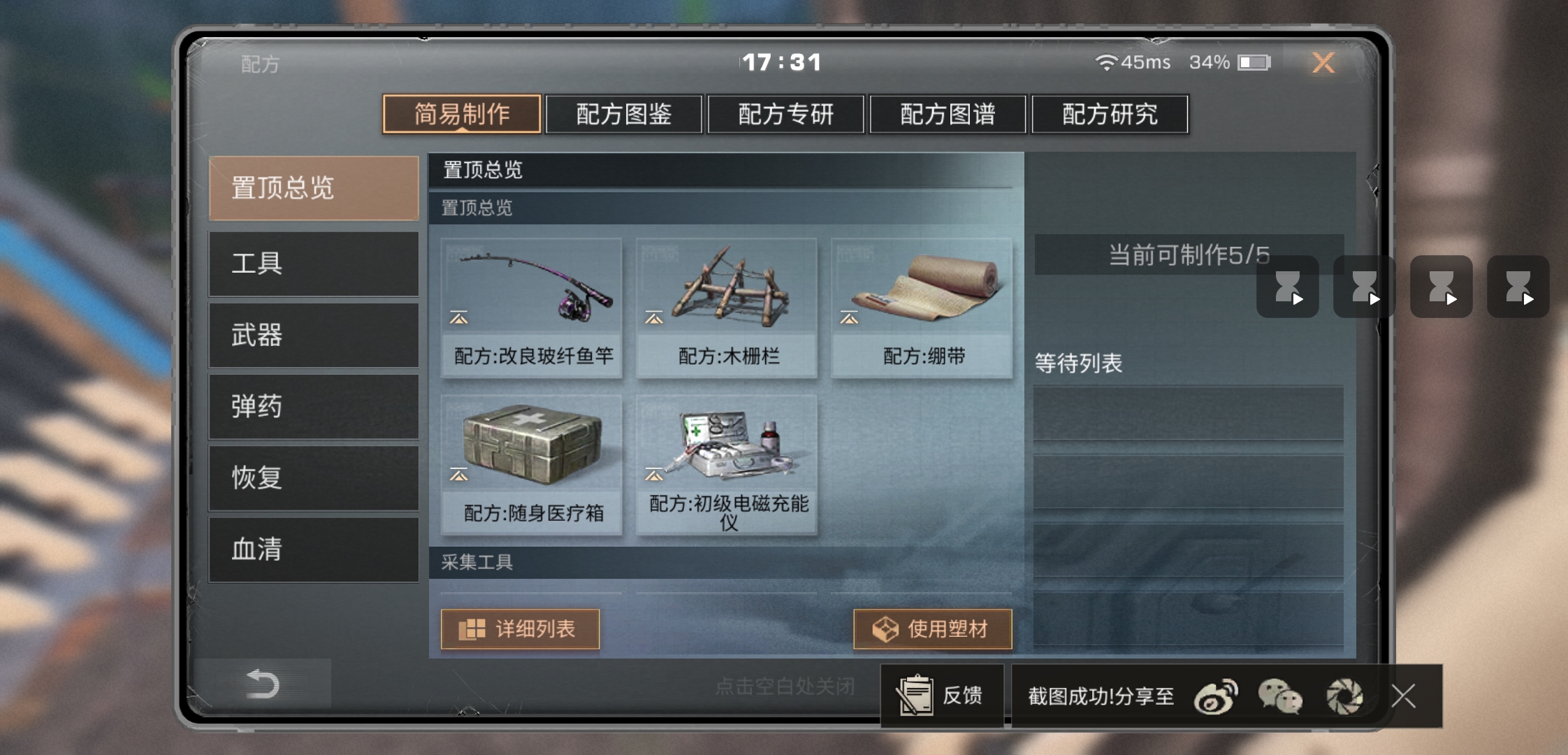Click the Weibo share icon
Image resolution: width=1568 pixels, height=755 pixels.
1216,696
